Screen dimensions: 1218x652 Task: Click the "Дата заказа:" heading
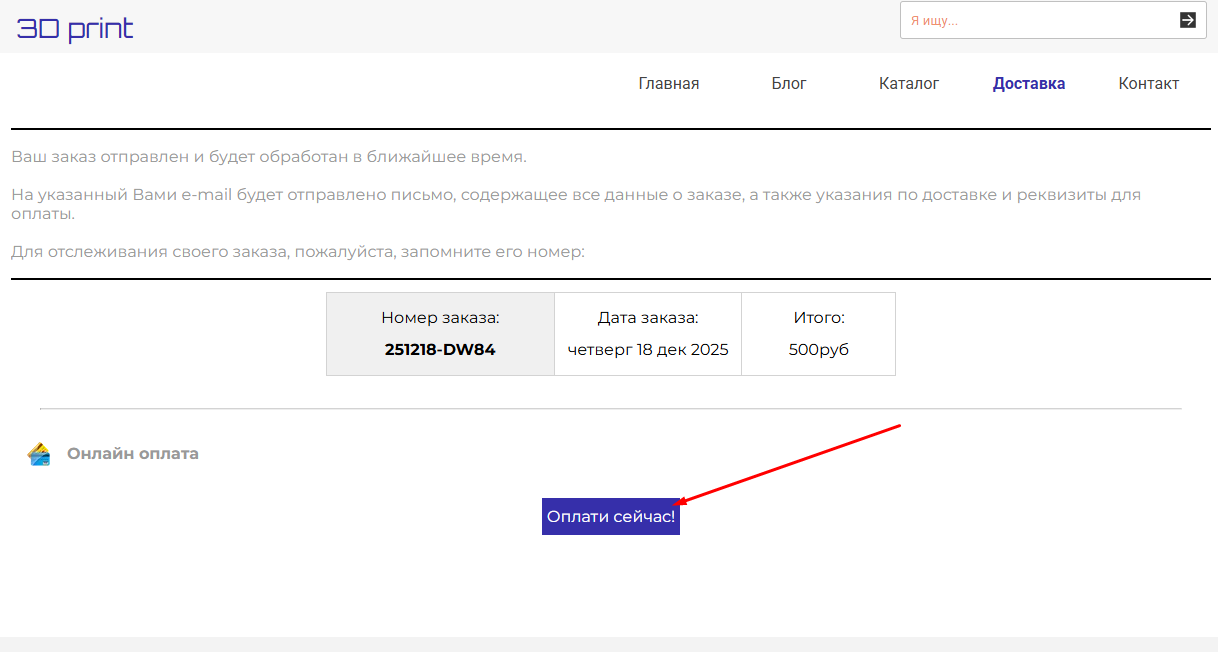(x=647, y=318)
